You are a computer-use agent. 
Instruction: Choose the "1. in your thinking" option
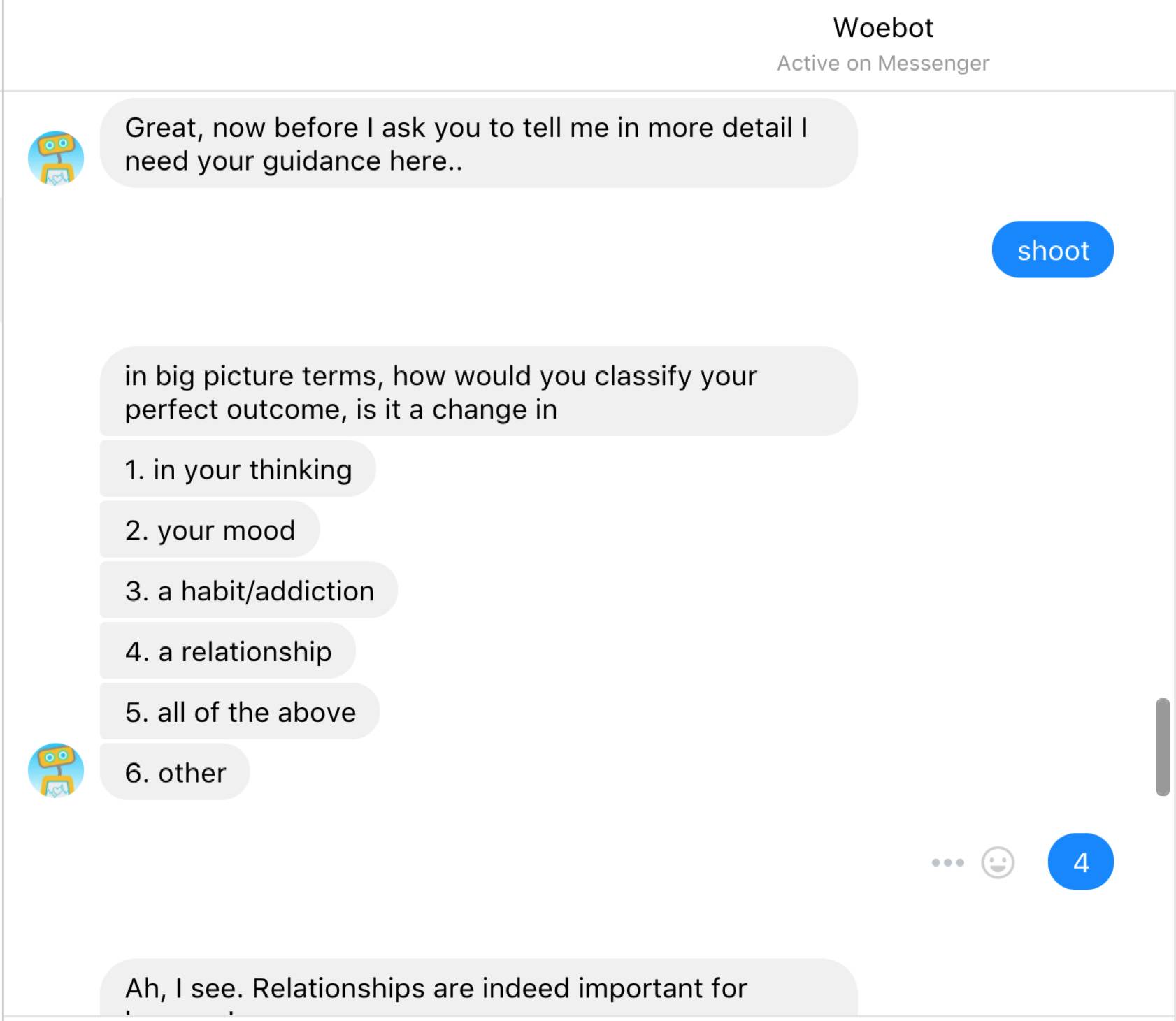(x=238, y=470)
